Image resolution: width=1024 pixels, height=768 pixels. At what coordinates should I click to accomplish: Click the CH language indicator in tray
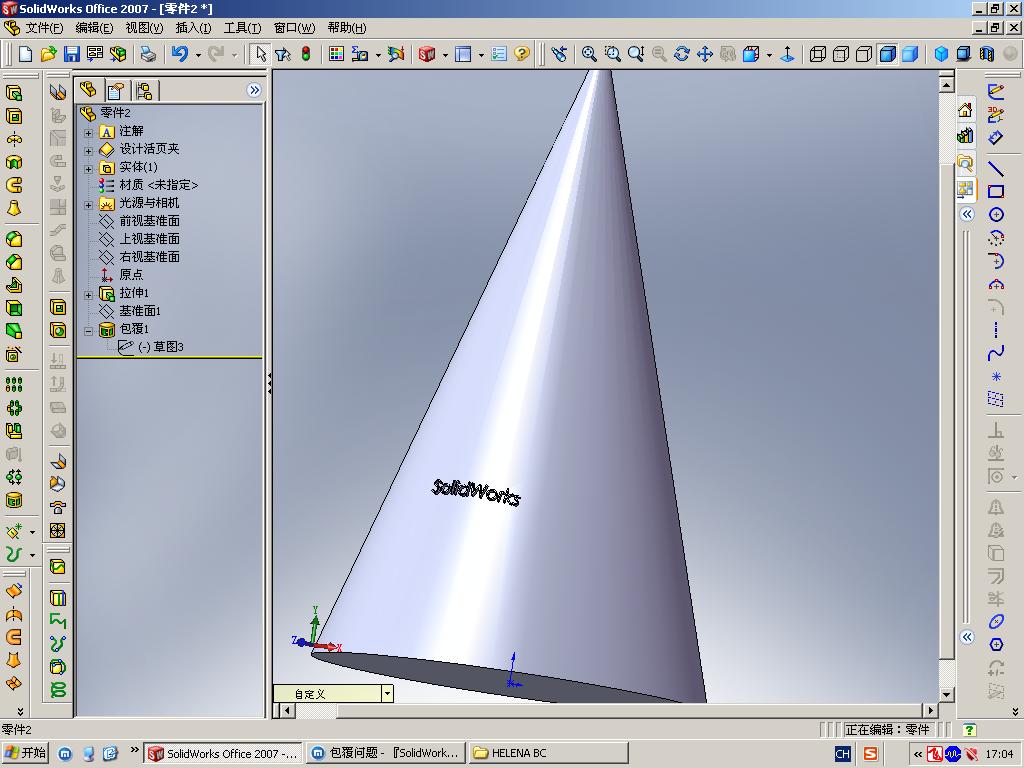pos(842,754)
